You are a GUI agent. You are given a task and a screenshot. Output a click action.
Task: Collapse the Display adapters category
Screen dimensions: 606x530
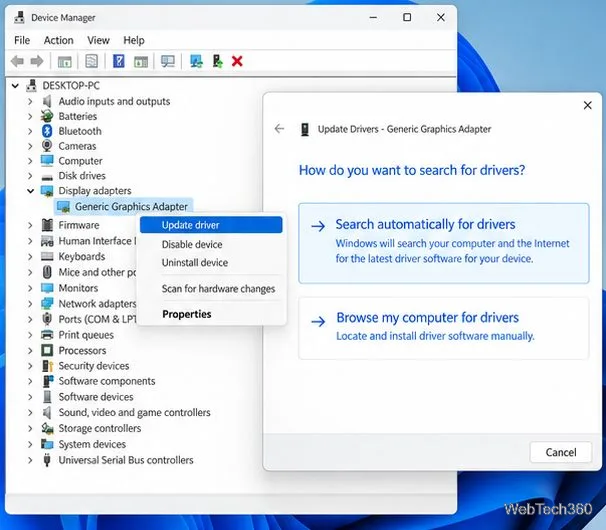coord(31,191)
